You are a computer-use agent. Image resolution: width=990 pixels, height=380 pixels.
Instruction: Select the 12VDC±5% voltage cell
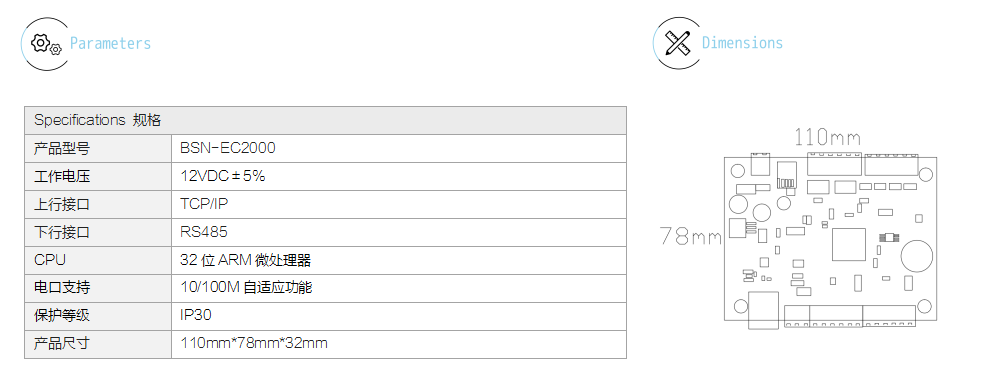pyautogui.click(x=399, y=176)
